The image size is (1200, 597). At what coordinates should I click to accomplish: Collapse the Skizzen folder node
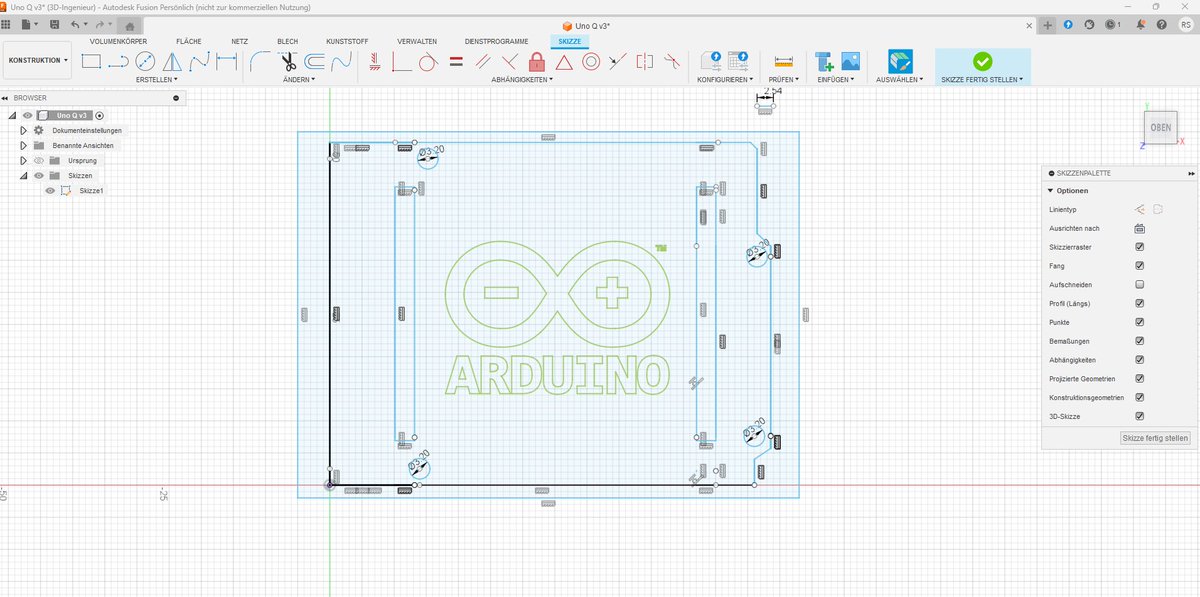pyautogui.click(x=23, y=175)
